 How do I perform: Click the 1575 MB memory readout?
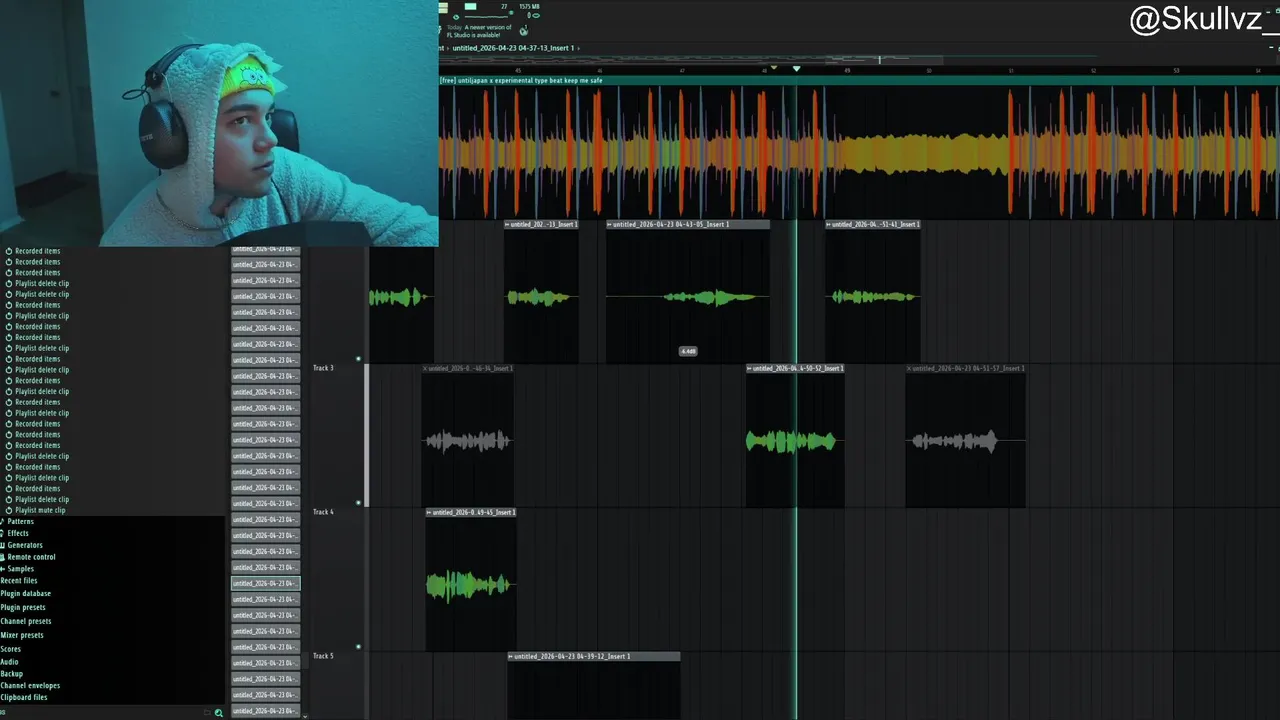click(530, 6)
